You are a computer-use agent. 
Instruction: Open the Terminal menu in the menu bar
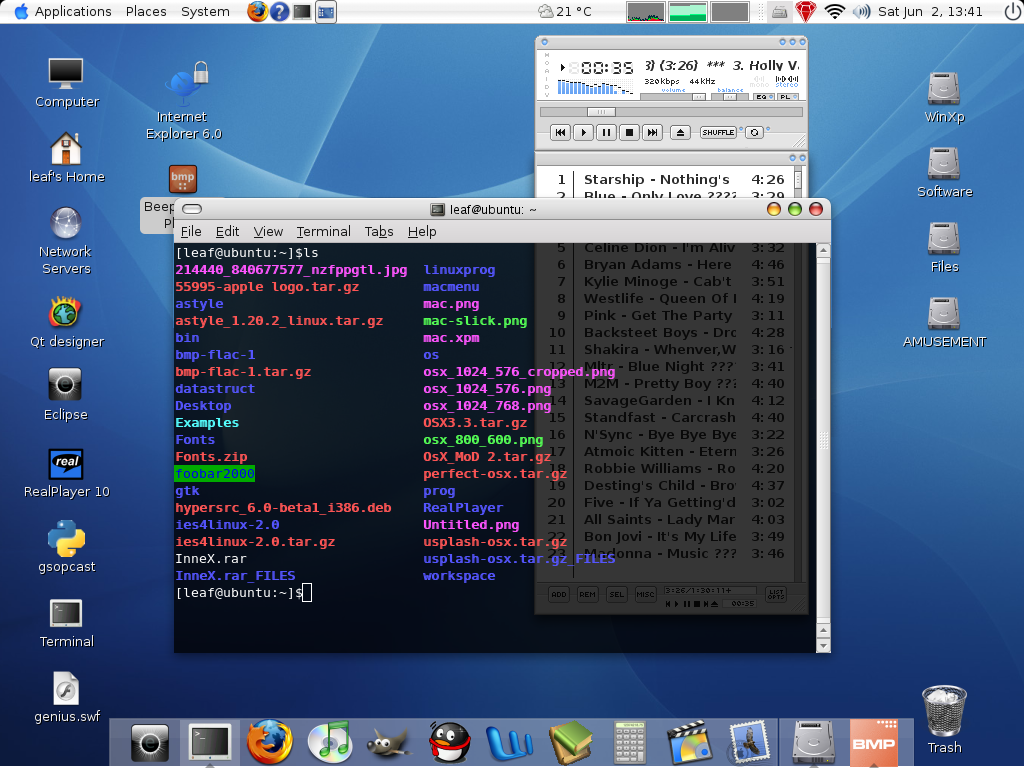tap(323, 232)
